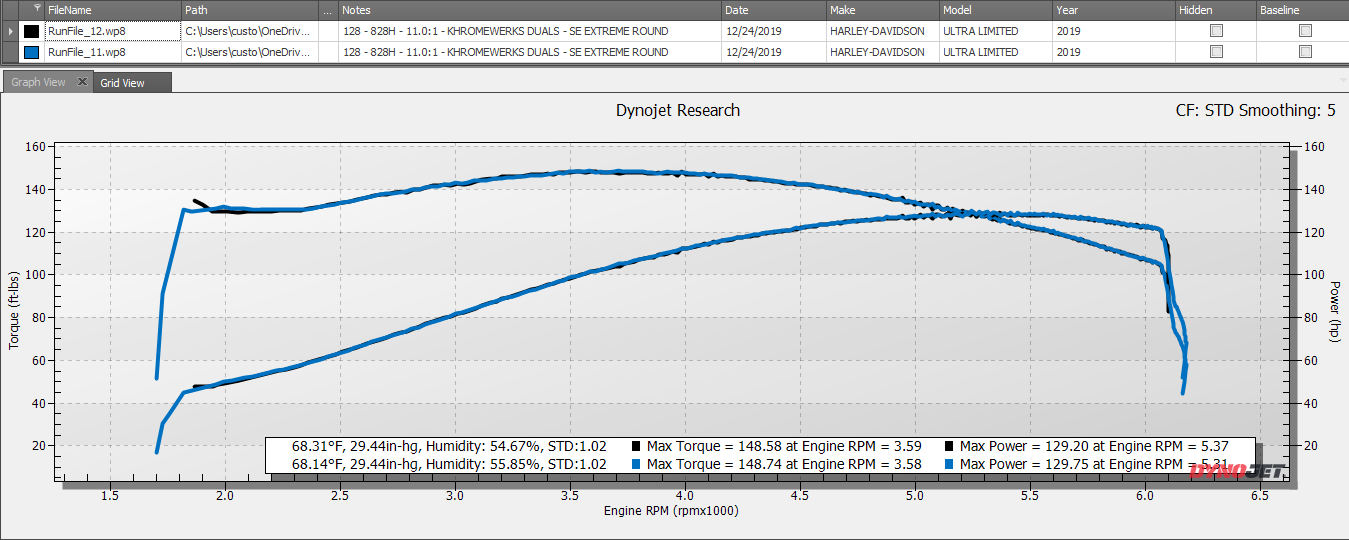Click the '...' column header
1349x540 pixels.
[x=329, y=10]
